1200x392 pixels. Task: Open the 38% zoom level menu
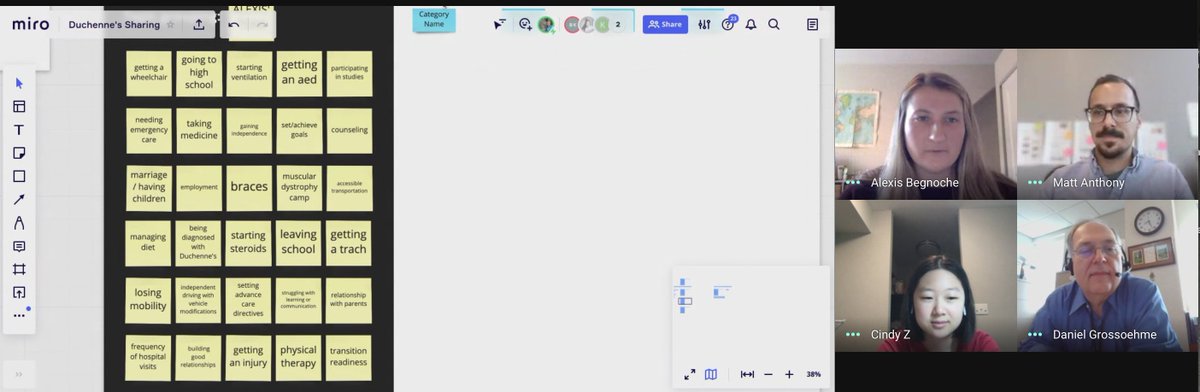(814, 374)
